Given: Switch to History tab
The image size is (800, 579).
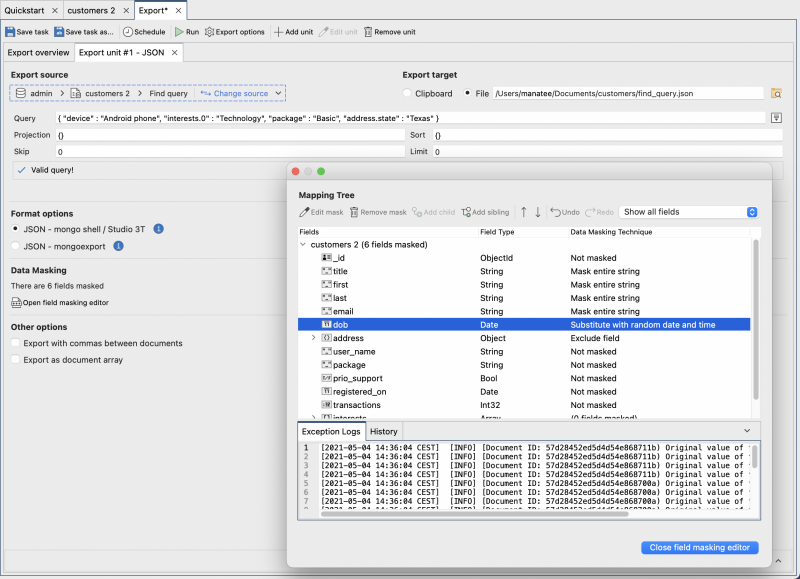Looking at the screenshot, I should click(384, 432).
